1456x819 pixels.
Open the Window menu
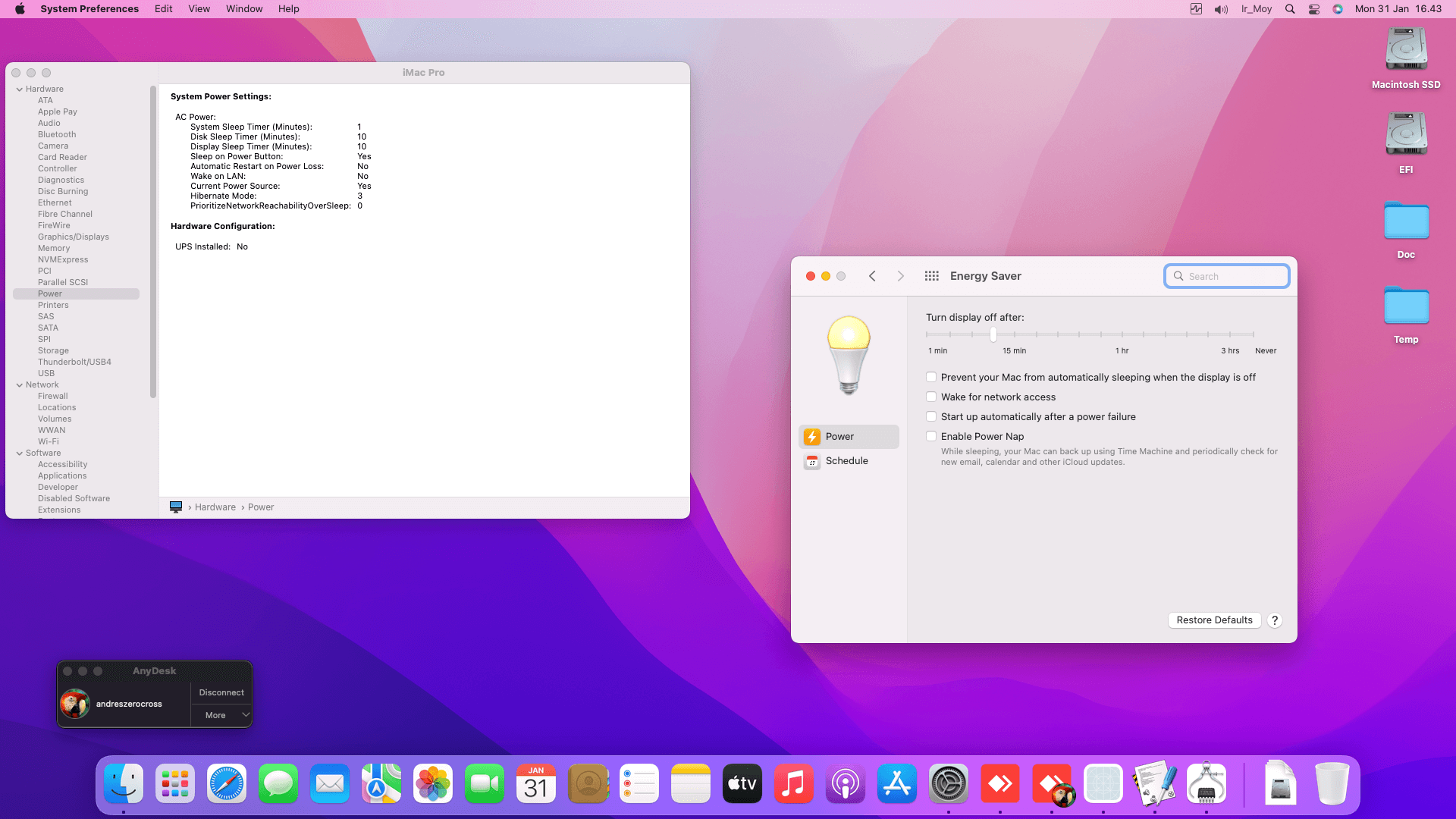(x=244, y=9)
